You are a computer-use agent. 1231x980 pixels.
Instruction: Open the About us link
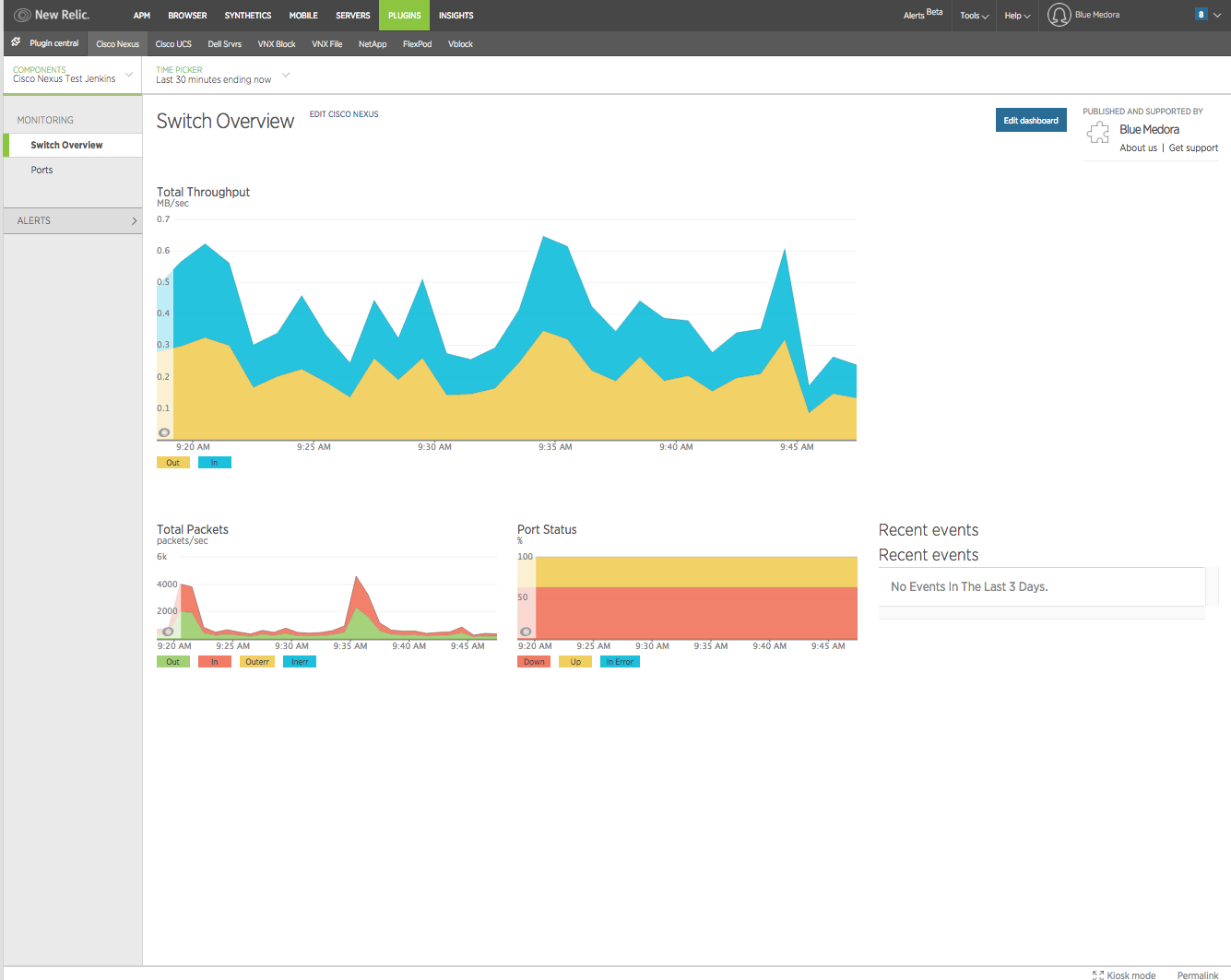click(1138, 148)
